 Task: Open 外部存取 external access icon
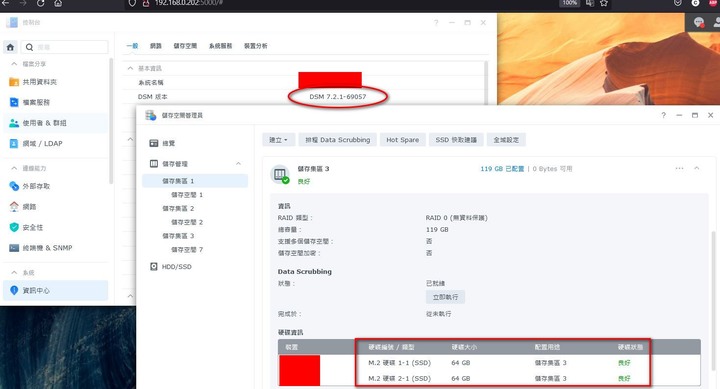click(x=14, y=186)
